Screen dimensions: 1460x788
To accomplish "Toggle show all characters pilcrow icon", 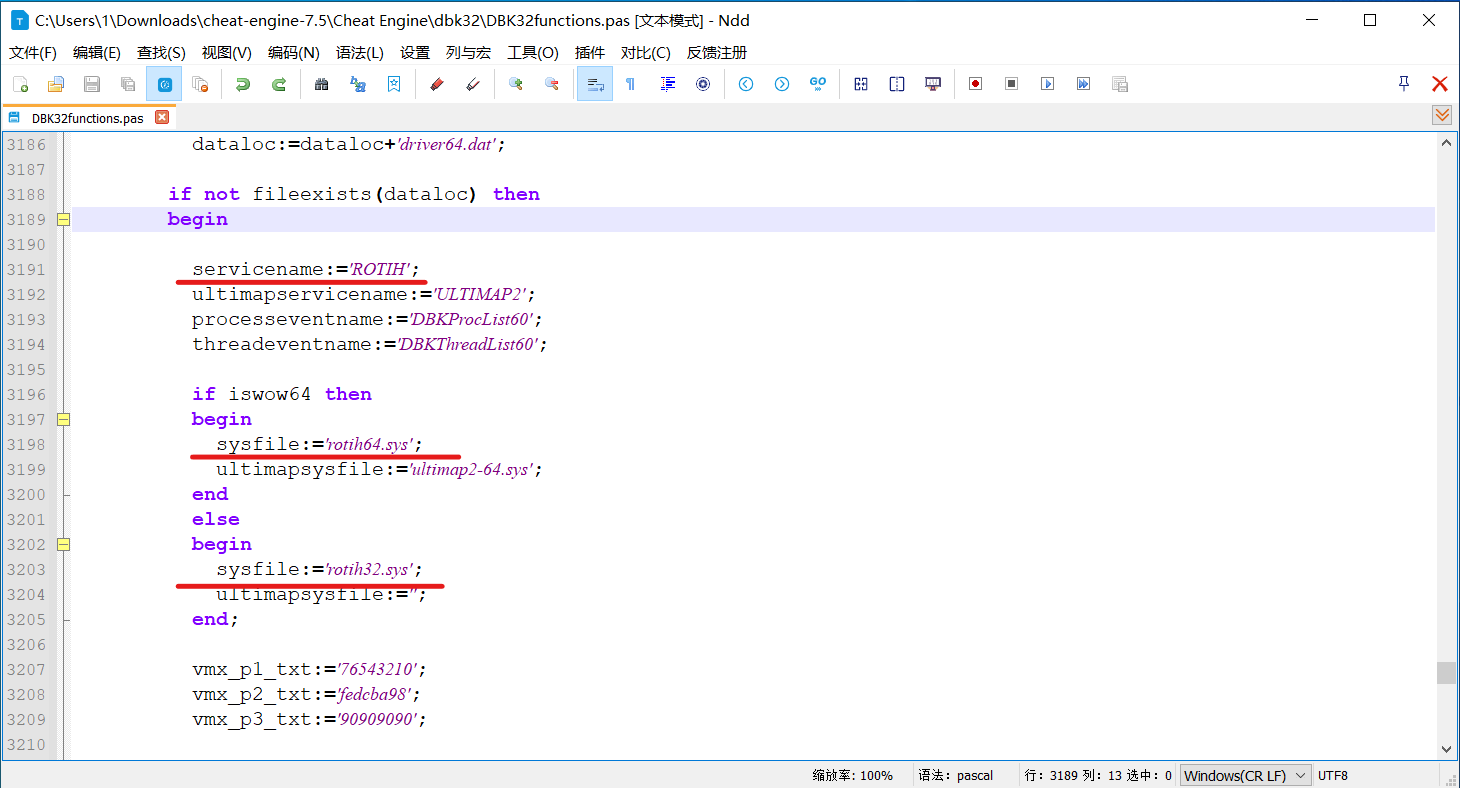I will pyautogui.click(x=631, y=84).
